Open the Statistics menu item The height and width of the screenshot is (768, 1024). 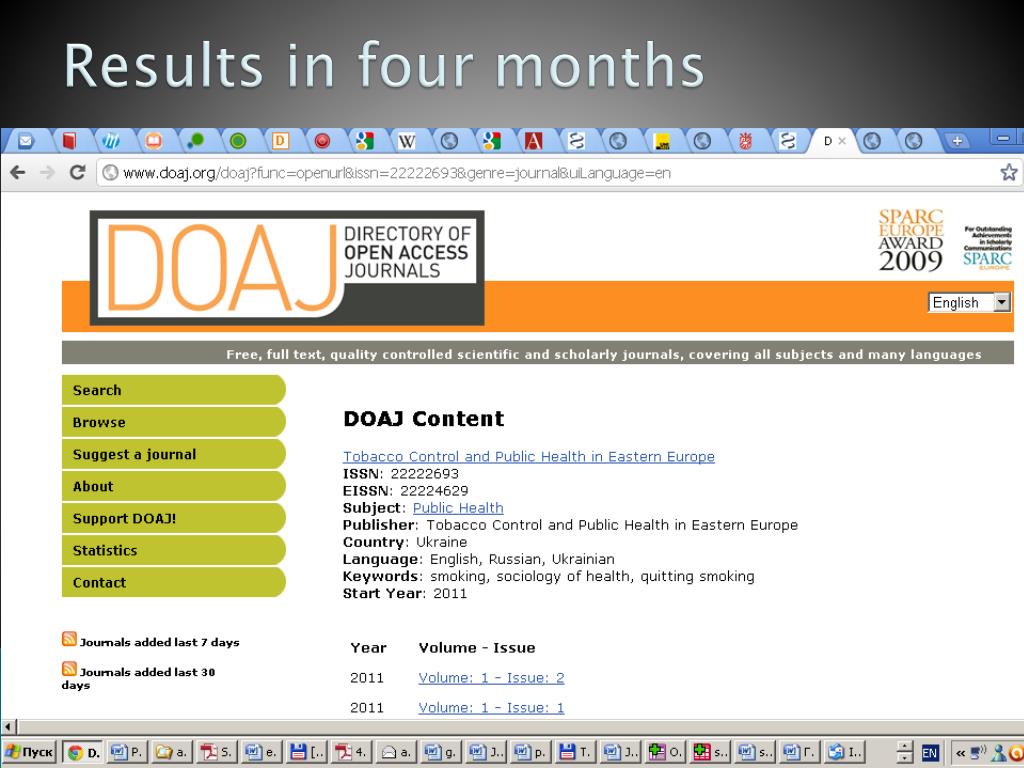click(174, 550)
